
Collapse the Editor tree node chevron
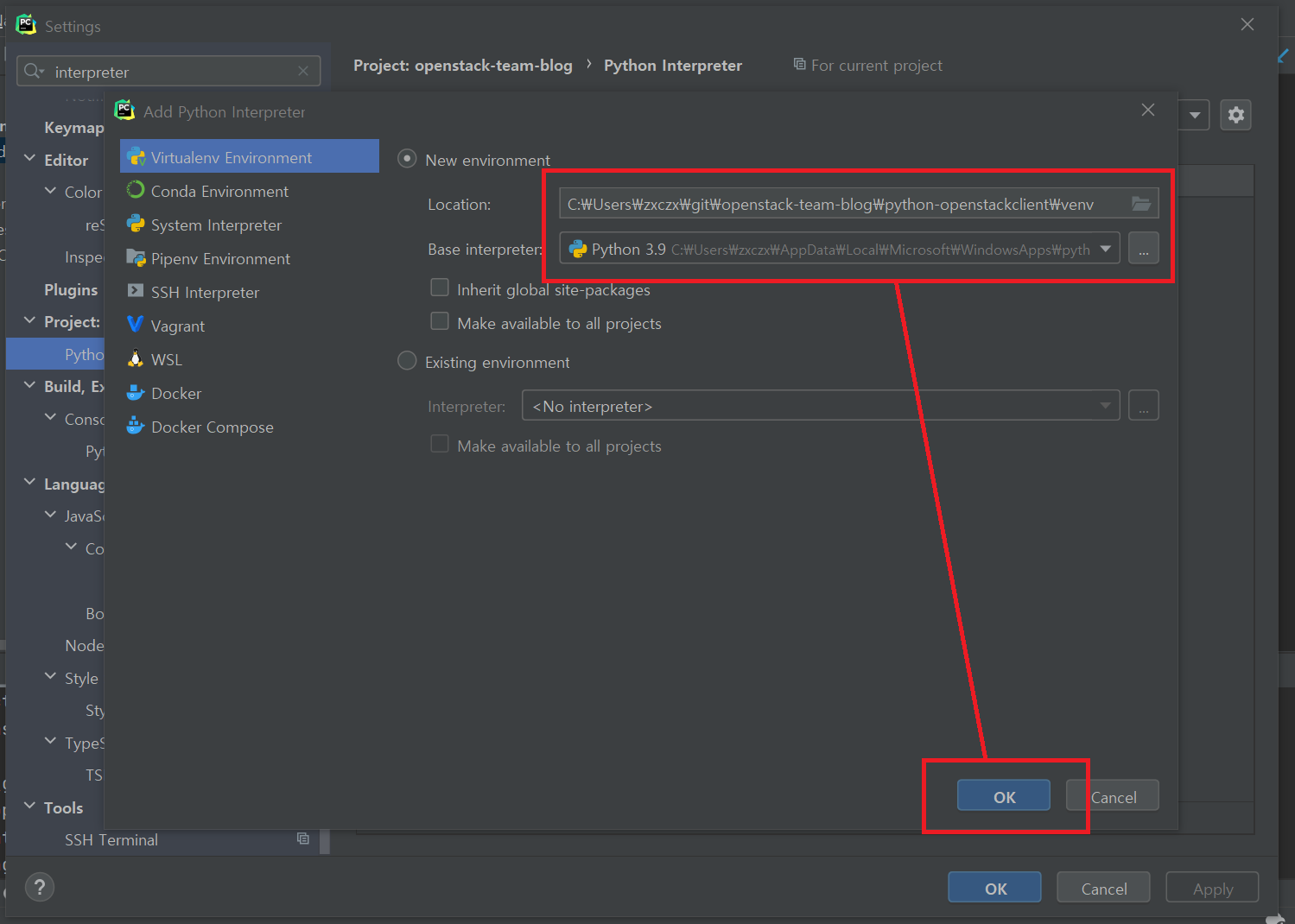[x=30, y=159]
